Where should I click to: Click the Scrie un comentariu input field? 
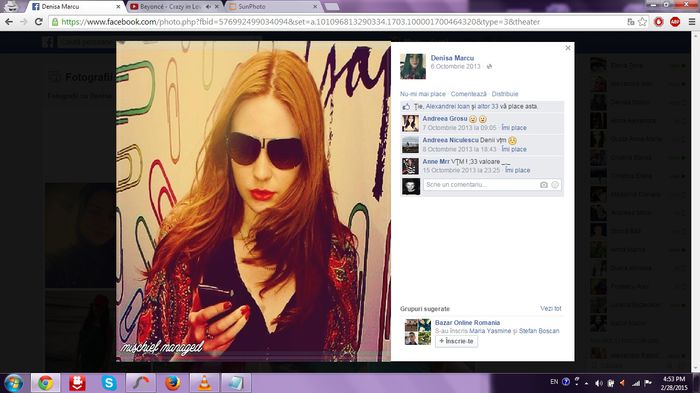coord(481,185)
